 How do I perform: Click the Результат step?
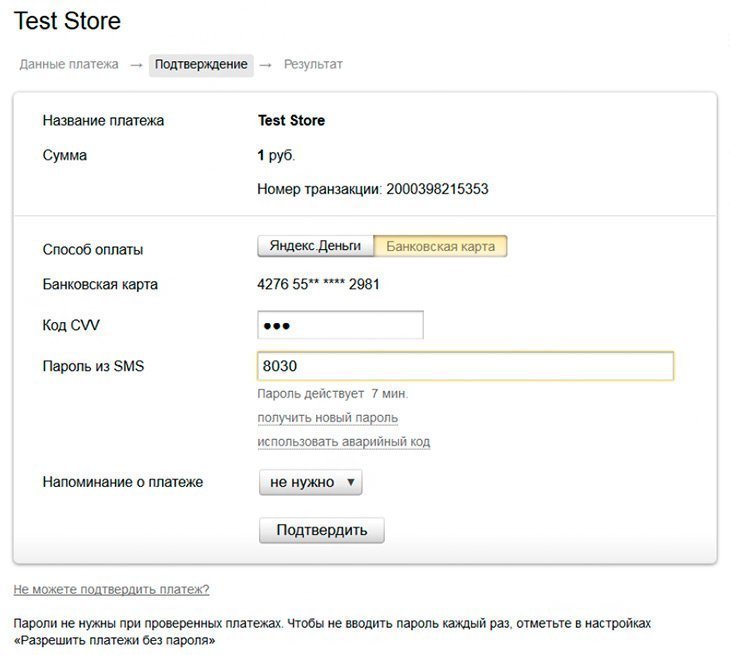click(313, 64)
